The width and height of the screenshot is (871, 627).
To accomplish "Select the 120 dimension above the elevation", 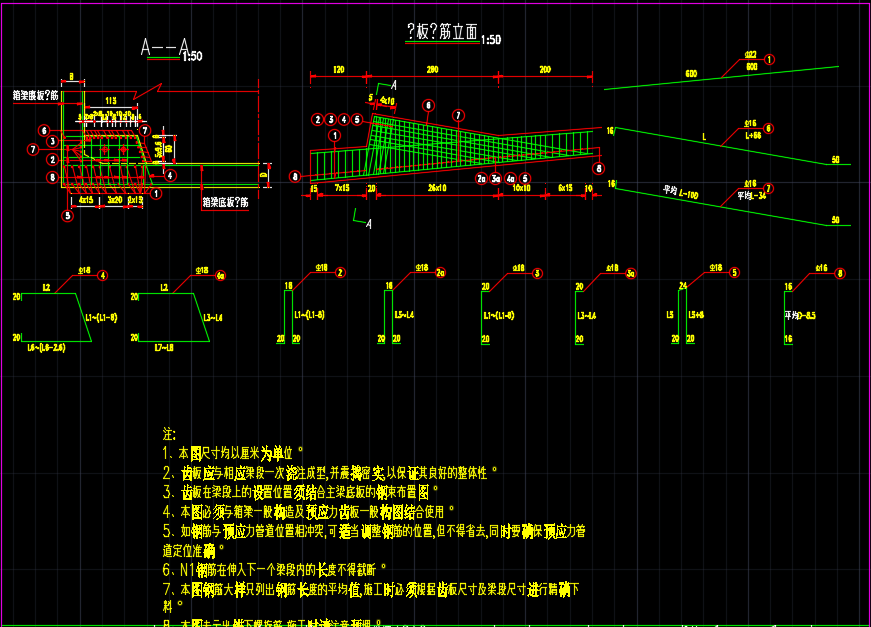I will pyautogui.click(x=338, y=70).
